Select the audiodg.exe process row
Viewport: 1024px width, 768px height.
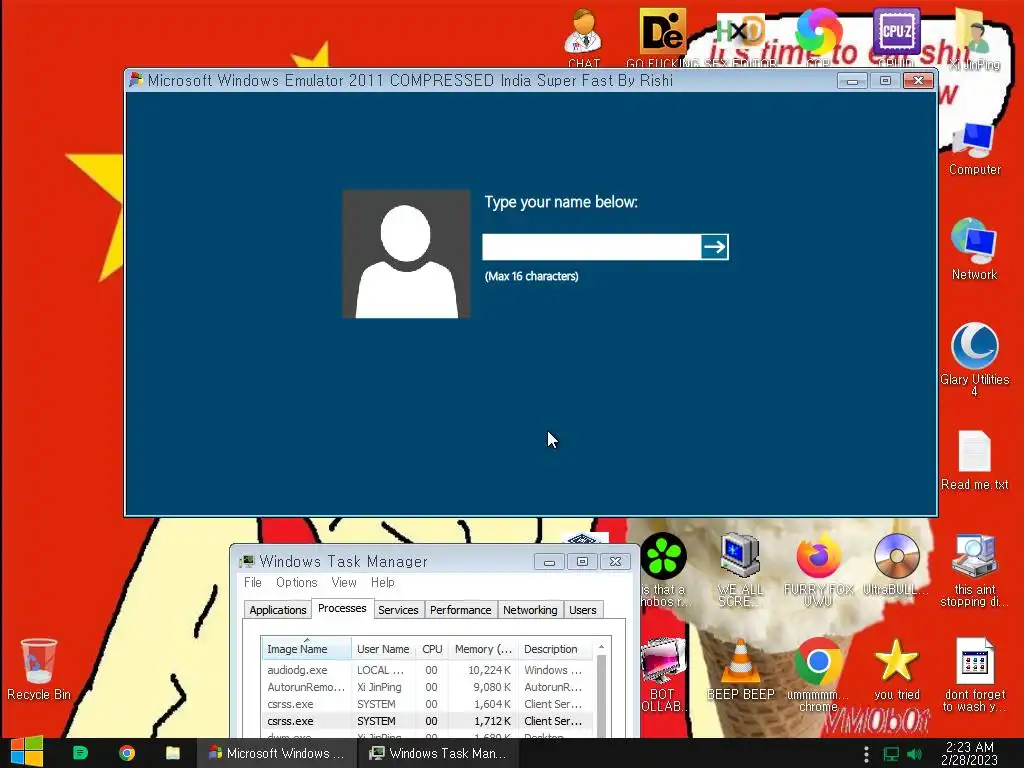[x=427, y=670]
